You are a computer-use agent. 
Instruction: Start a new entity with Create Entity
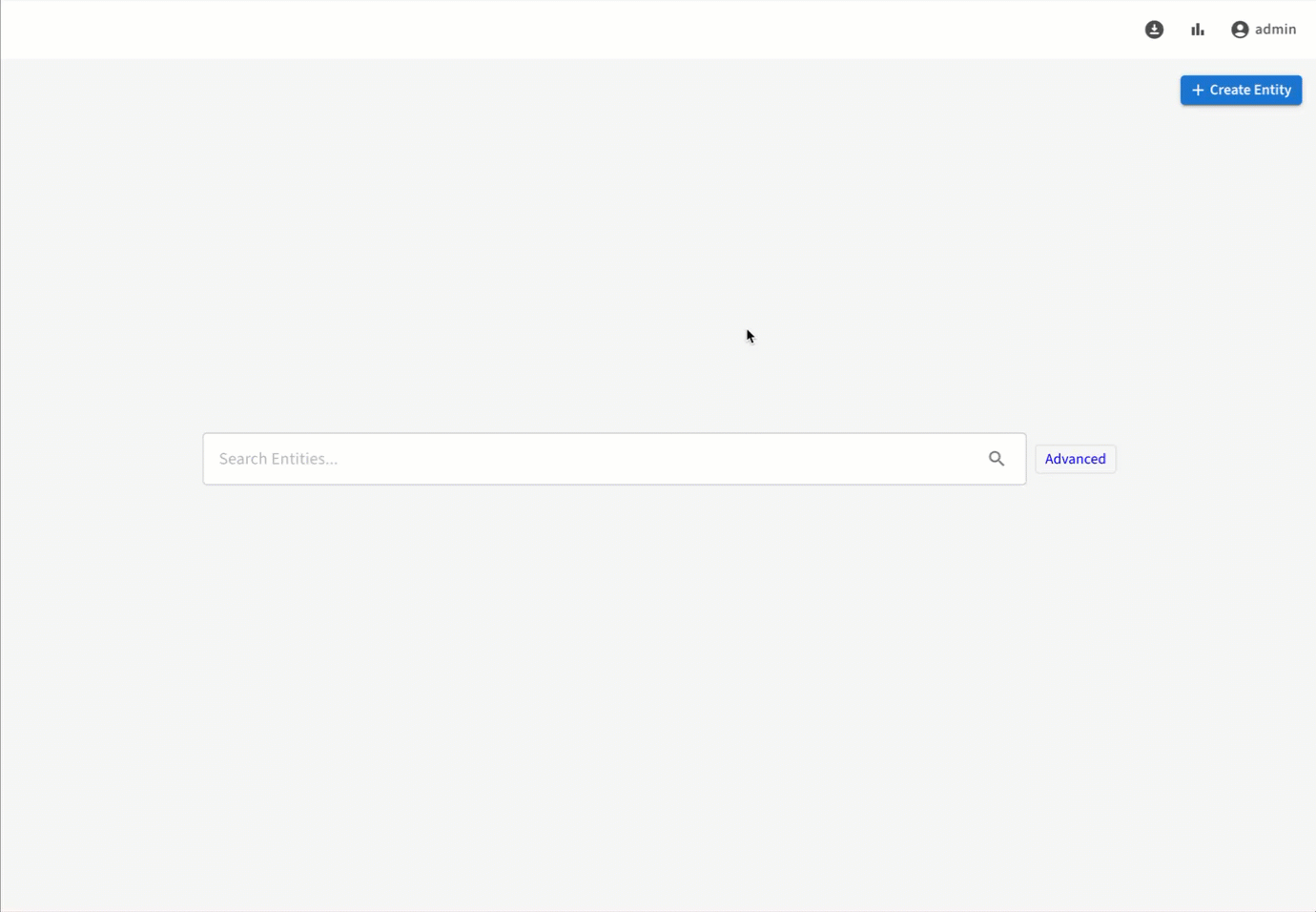pos(1241,90)
